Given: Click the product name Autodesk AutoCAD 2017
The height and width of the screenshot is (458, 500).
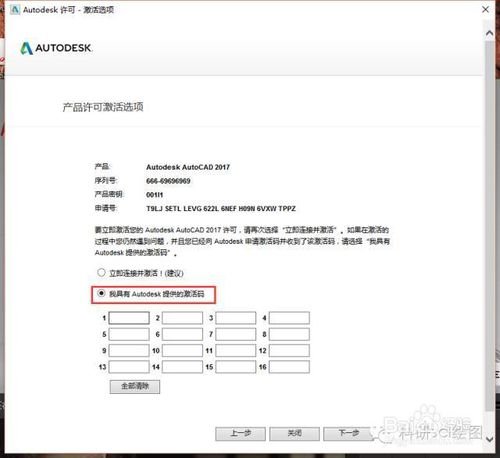Looking at the screenshot, I should (x=188, y=167).
